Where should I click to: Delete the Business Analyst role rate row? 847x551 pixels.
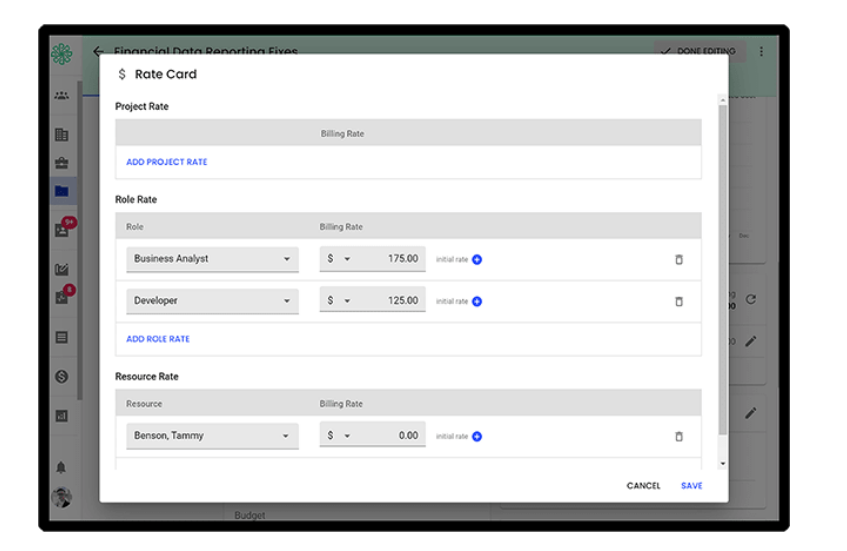pyautogui.click(x=679, y=260)
